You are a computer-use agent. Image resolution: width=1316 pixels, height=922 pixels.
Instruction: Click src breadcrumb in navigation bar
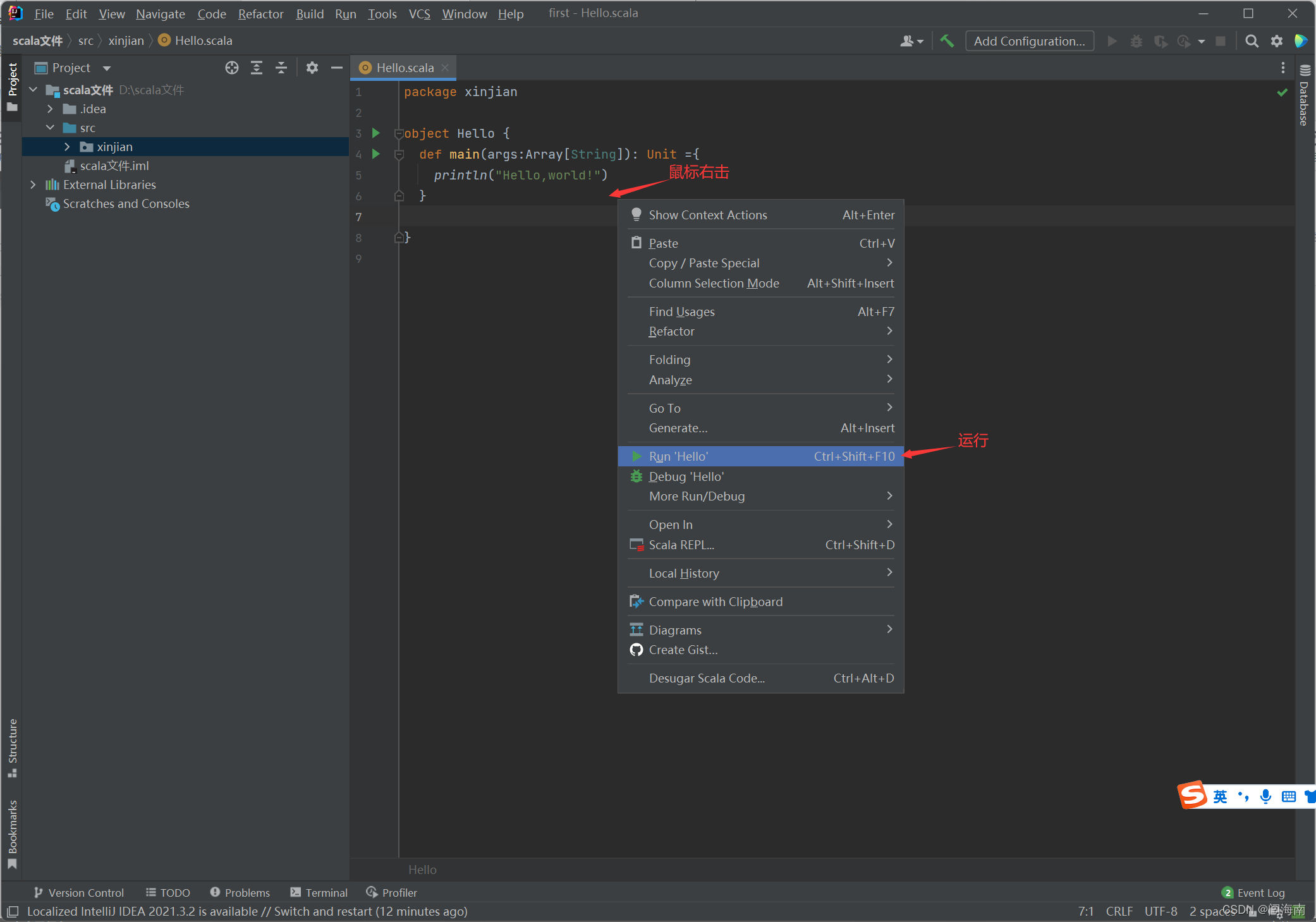pyautogui.click(x=86, y=40)
